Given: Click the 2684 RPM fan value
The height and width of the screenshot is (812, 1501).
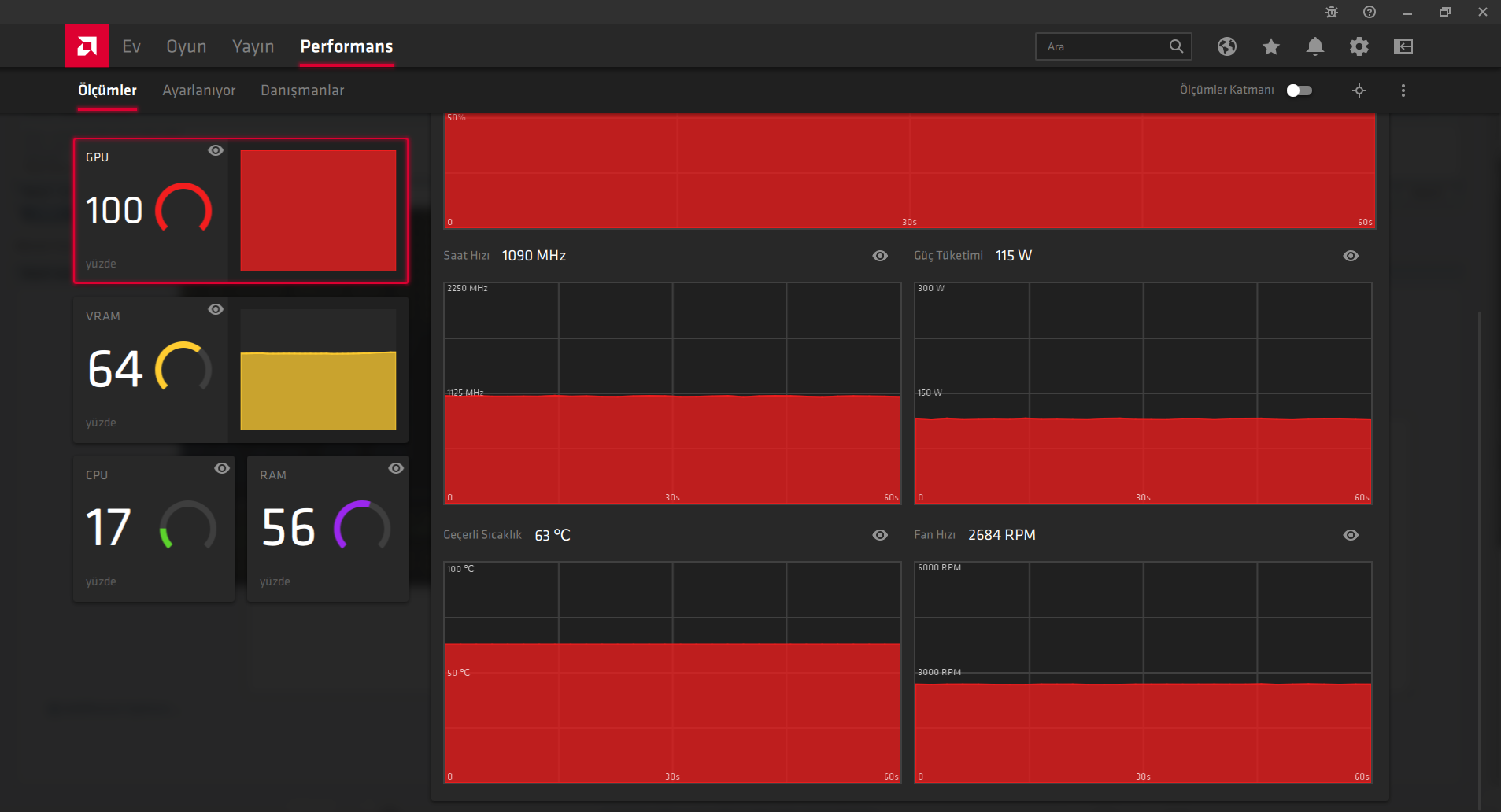Looking at the screenshot, I should click(x=1002, y=535).
